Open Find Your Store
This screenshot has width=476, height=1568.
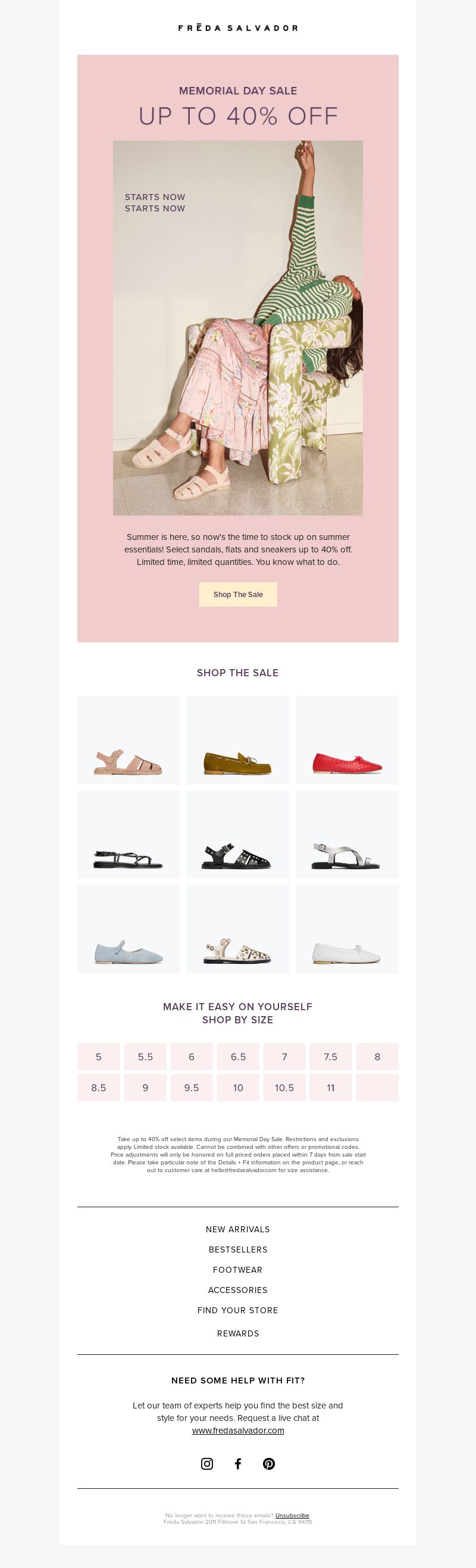pos(238,1310)
